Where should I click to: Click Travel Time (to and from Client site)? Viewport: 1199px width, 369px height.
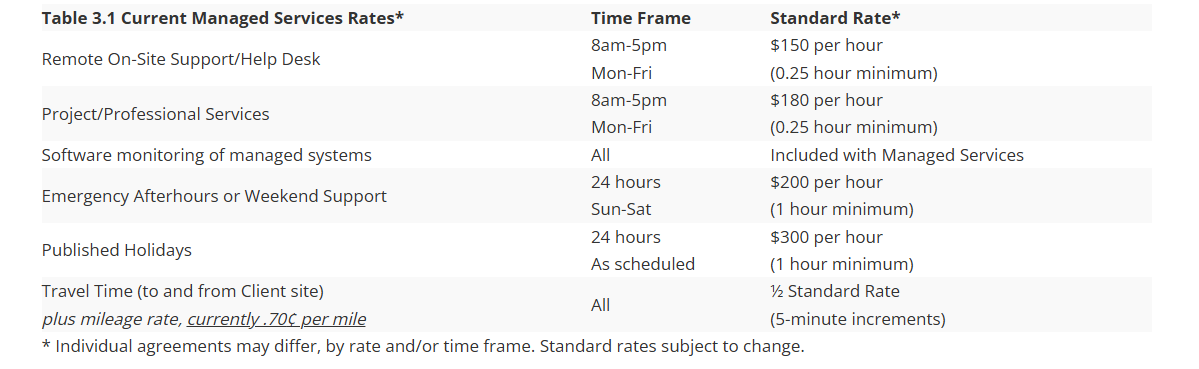pyautogui.click(x=183, y=291)
